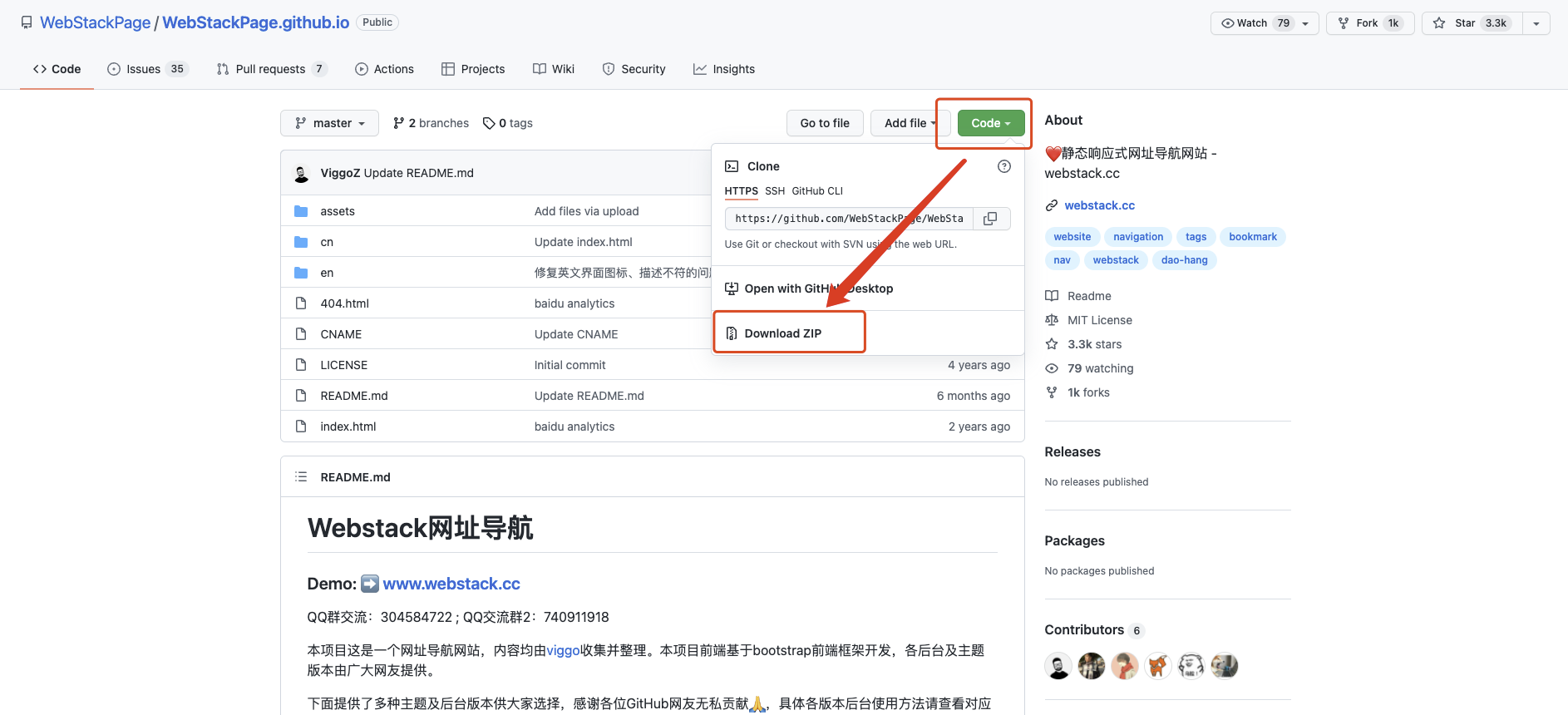Open the star lists dropdown arrow
The image size is (1568, 715).
[x=1536, y=23]
